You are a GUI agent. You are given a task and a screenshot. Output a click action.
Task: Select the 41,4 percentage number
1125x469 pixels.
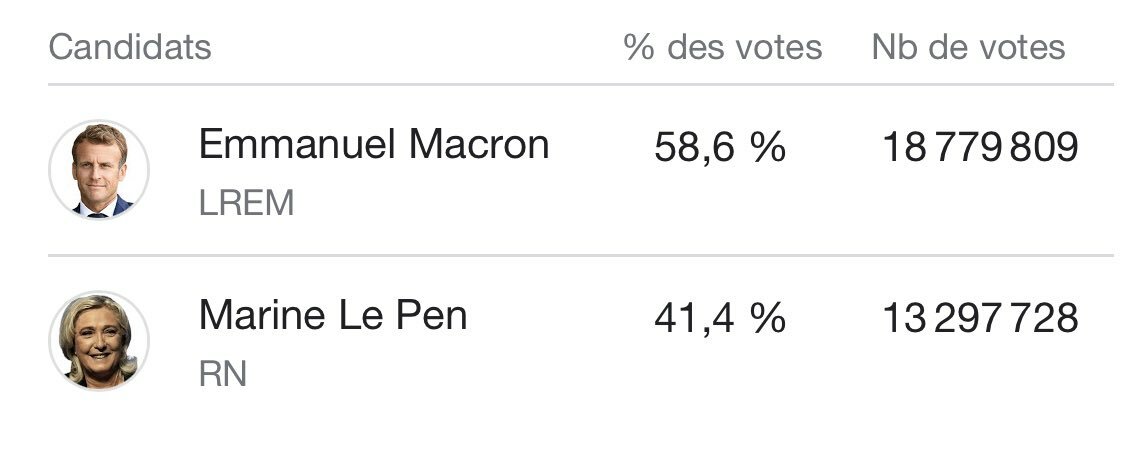click(x=695, y=318)
